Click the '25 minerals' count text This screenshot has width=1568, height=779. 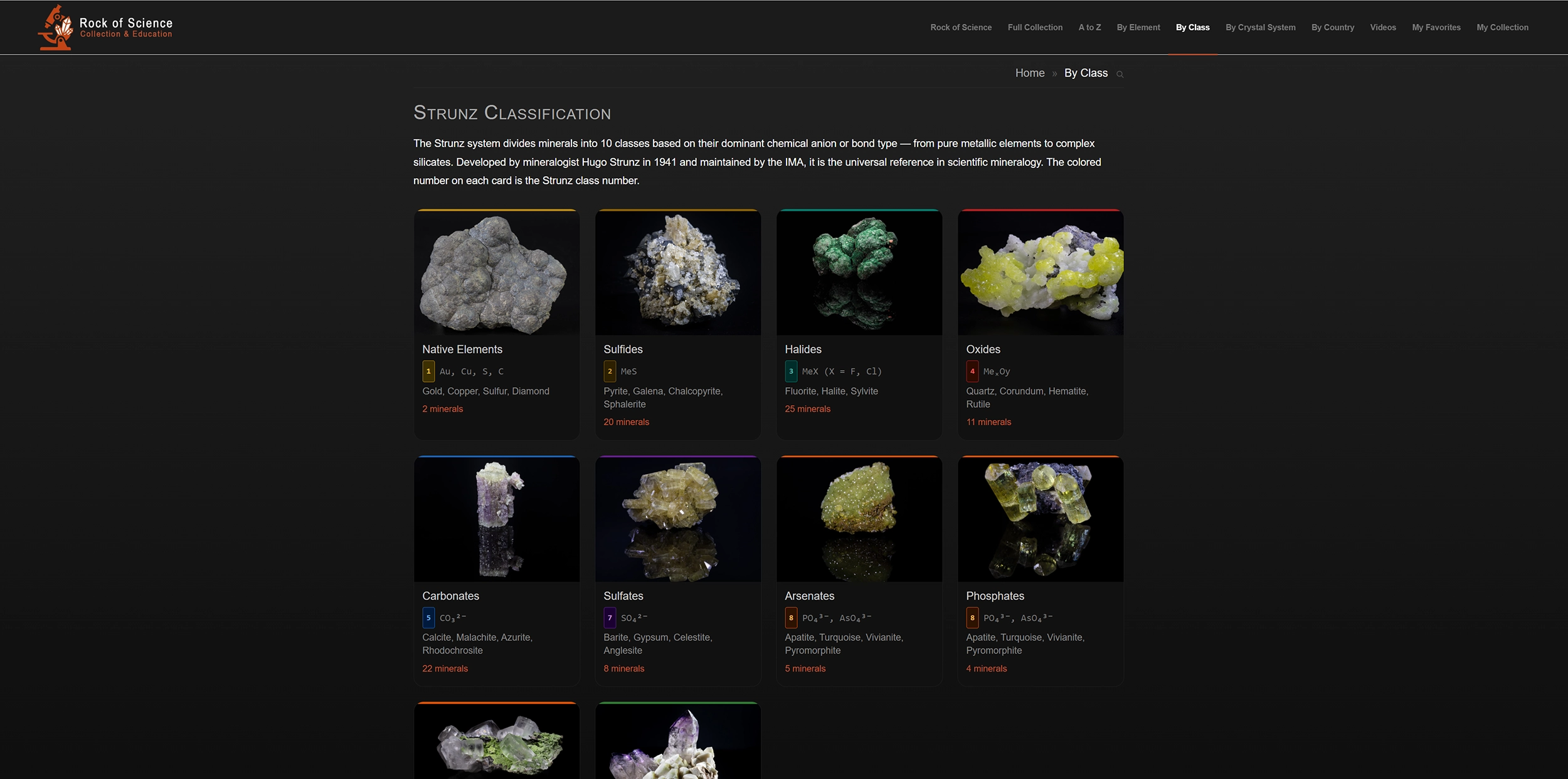coord(807,409)
